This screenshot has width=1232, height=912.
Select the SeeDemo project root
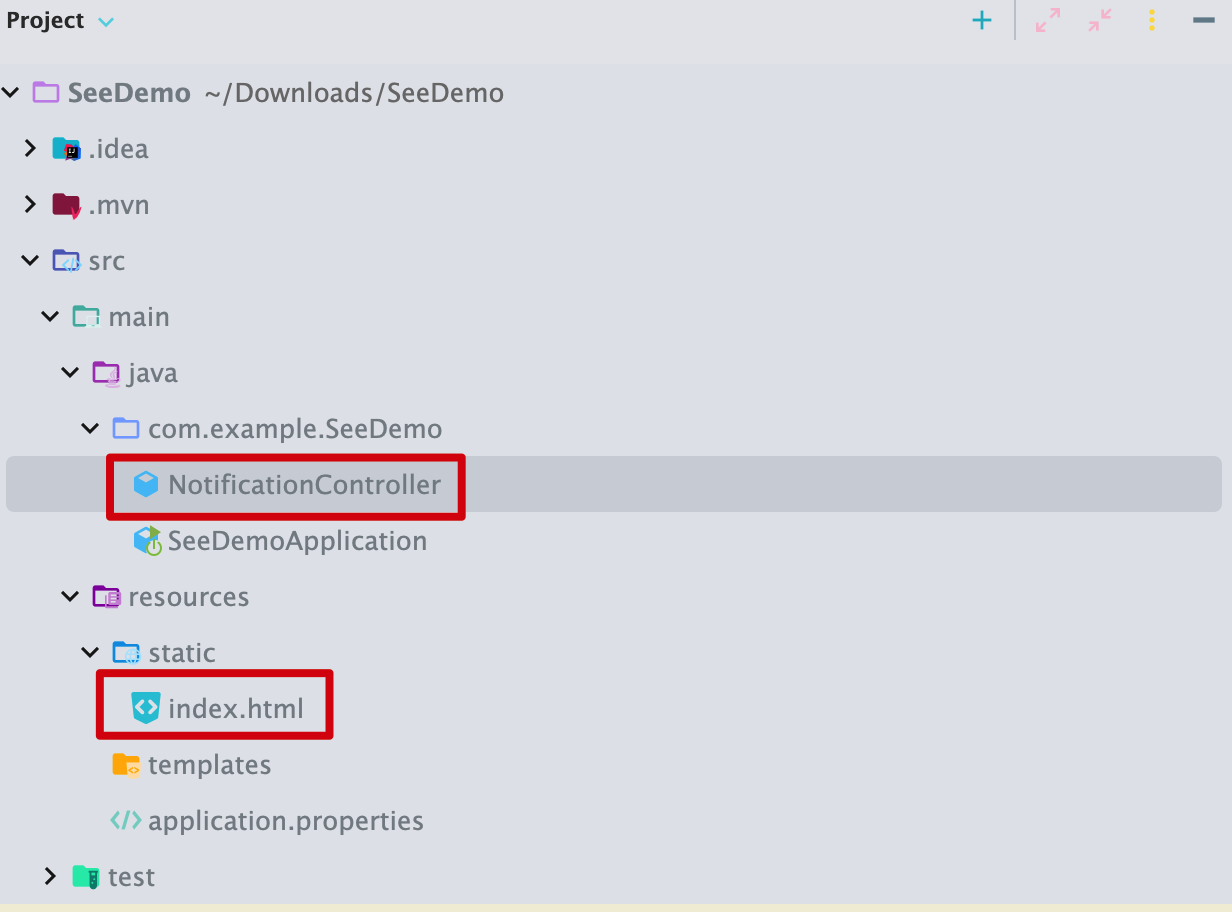coord(128,93)
